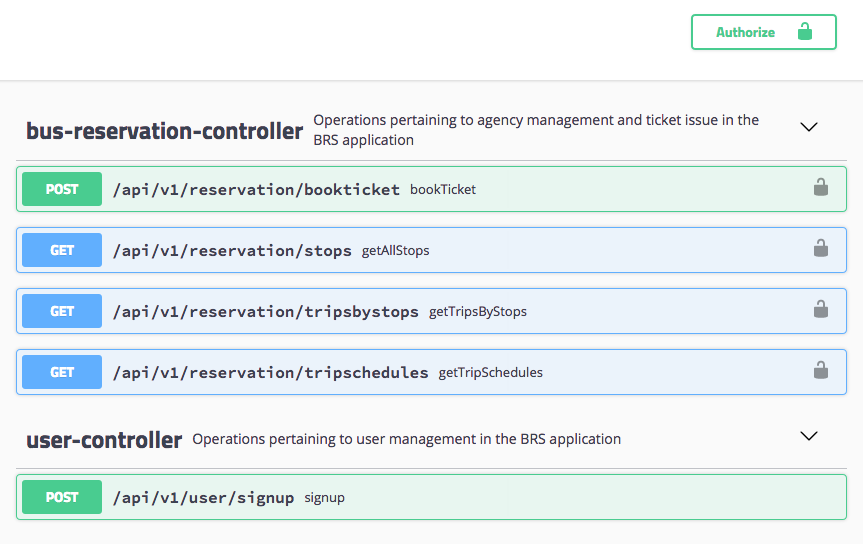The height and width of the screenshot is (544, 863).
Task: Click the GET badge for tripsbystops
Action: pyautogui.click(x=62, y=311)
